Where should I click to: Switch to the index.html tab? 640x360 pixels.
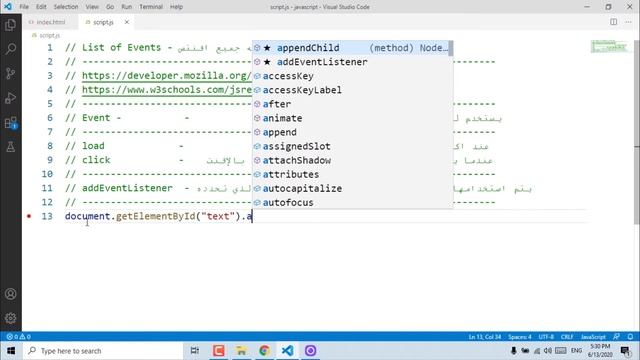[50, 22]
